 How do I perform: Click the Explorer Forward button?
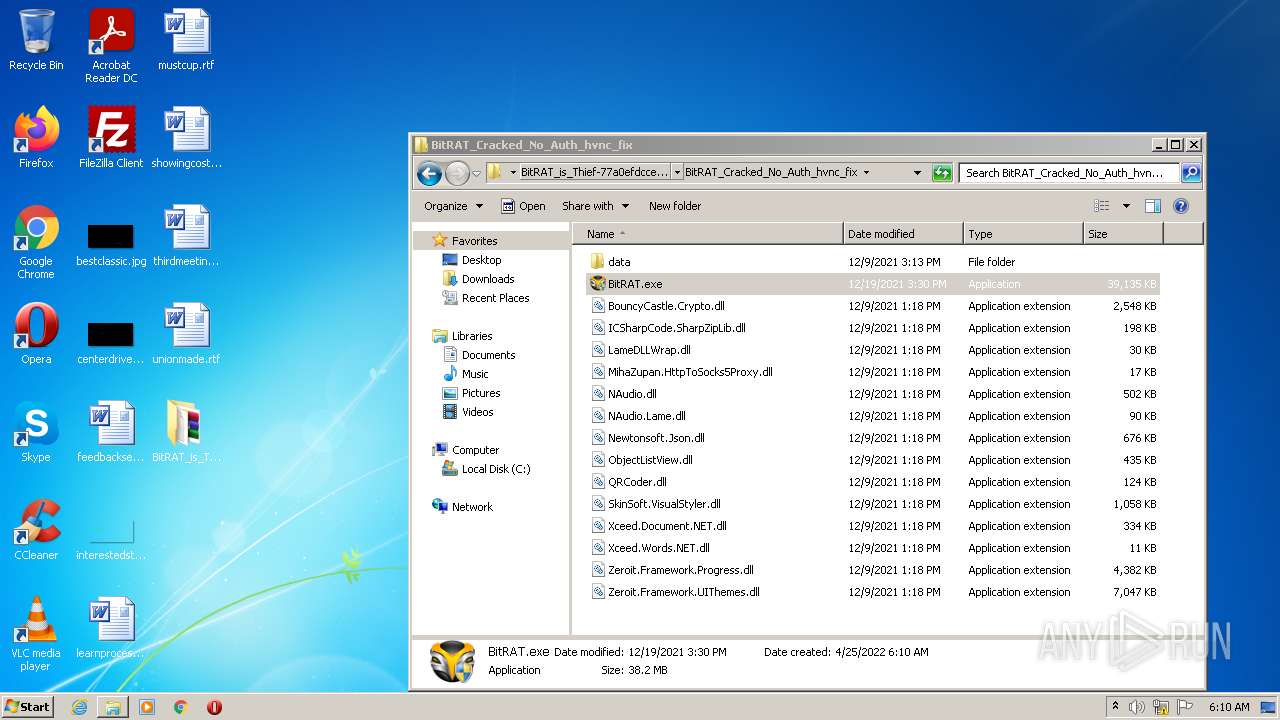[x=457, y=173]
